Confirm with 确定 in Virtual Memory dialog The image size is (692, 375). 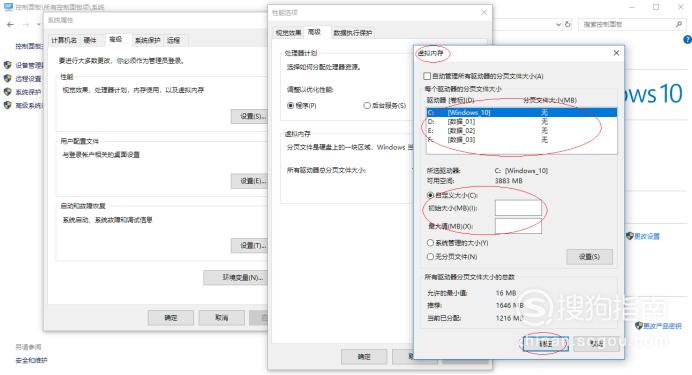545,344
